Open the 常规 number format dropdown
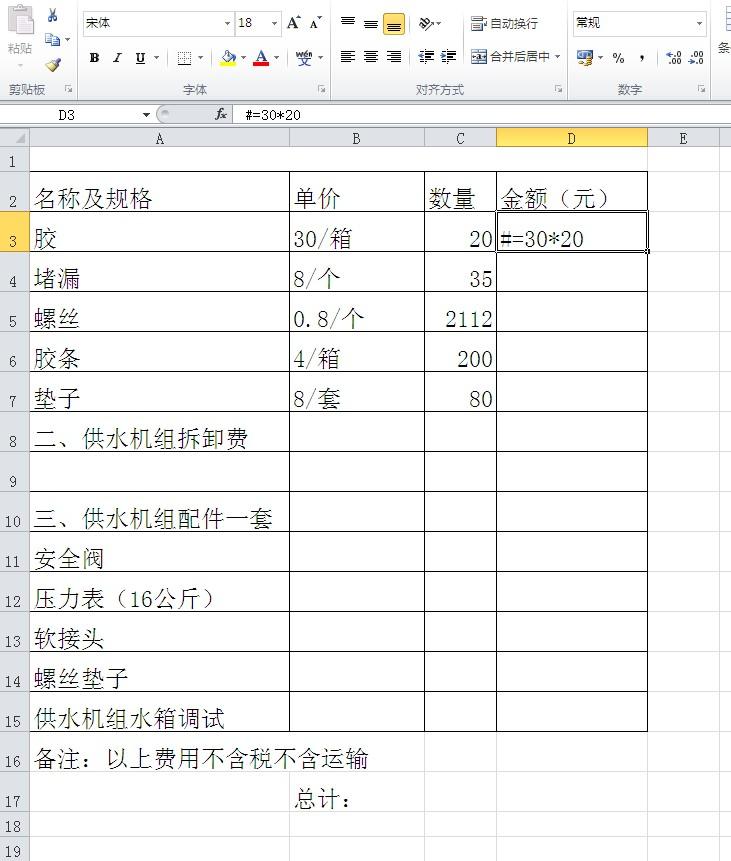731x861 pixels. click(699, 24)
